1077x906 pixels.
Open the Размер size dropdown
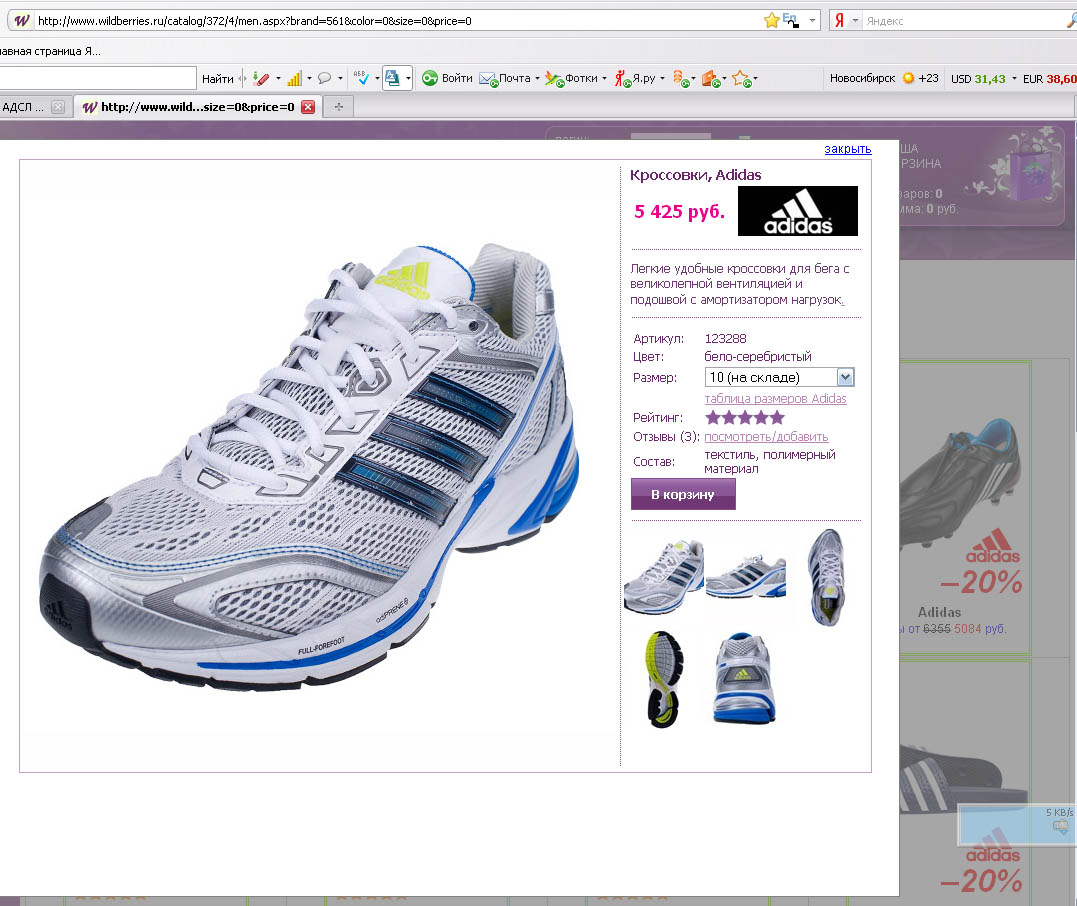[779, 377]
